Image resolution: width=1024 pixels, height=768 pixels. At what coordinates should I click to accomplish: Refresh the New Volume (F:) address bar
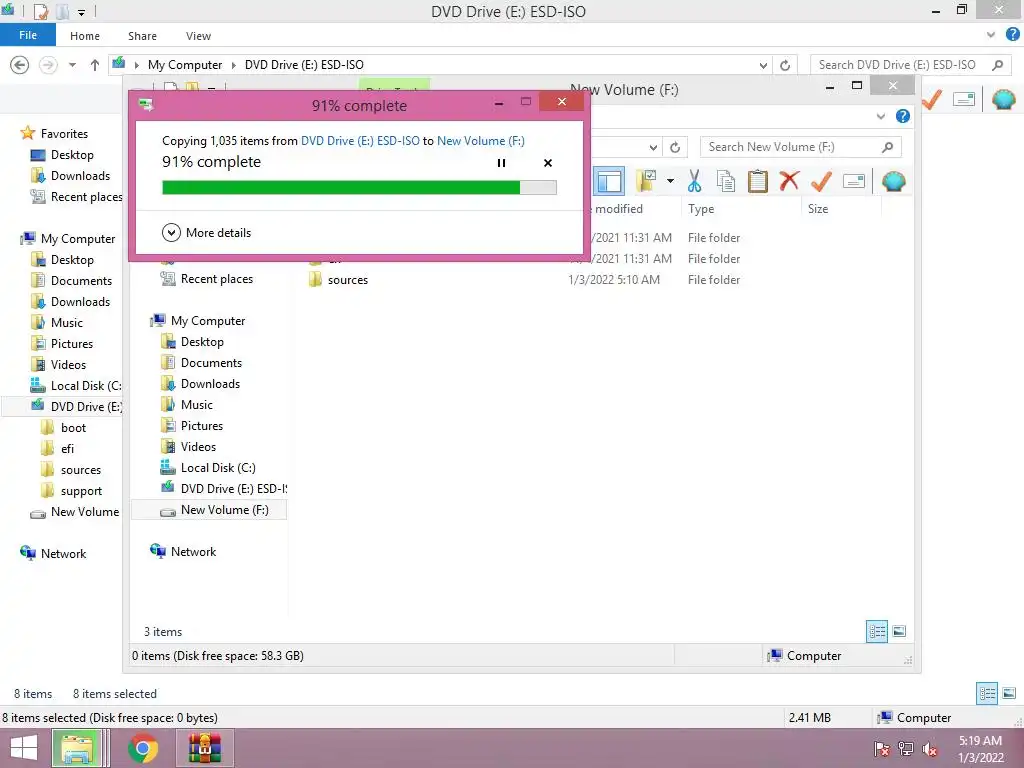[675, 147]
